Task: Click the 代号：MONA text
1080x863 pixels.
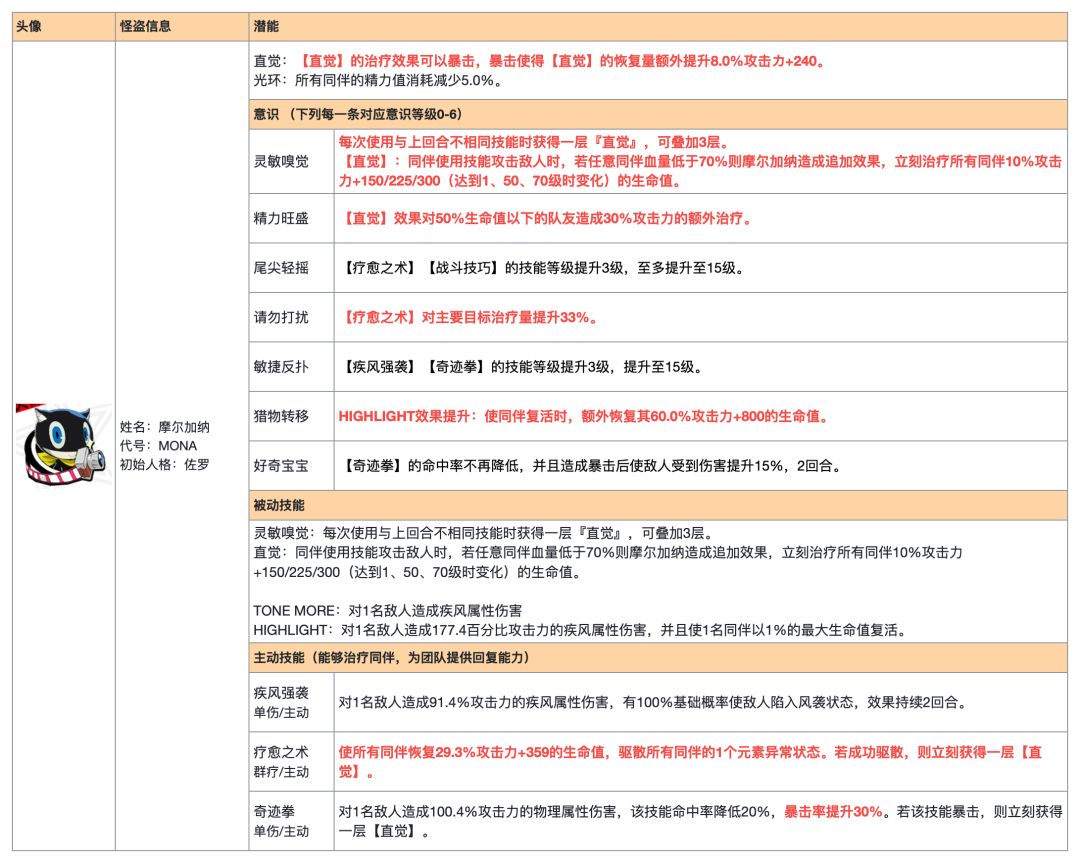Action: click(x=158, y=446)
